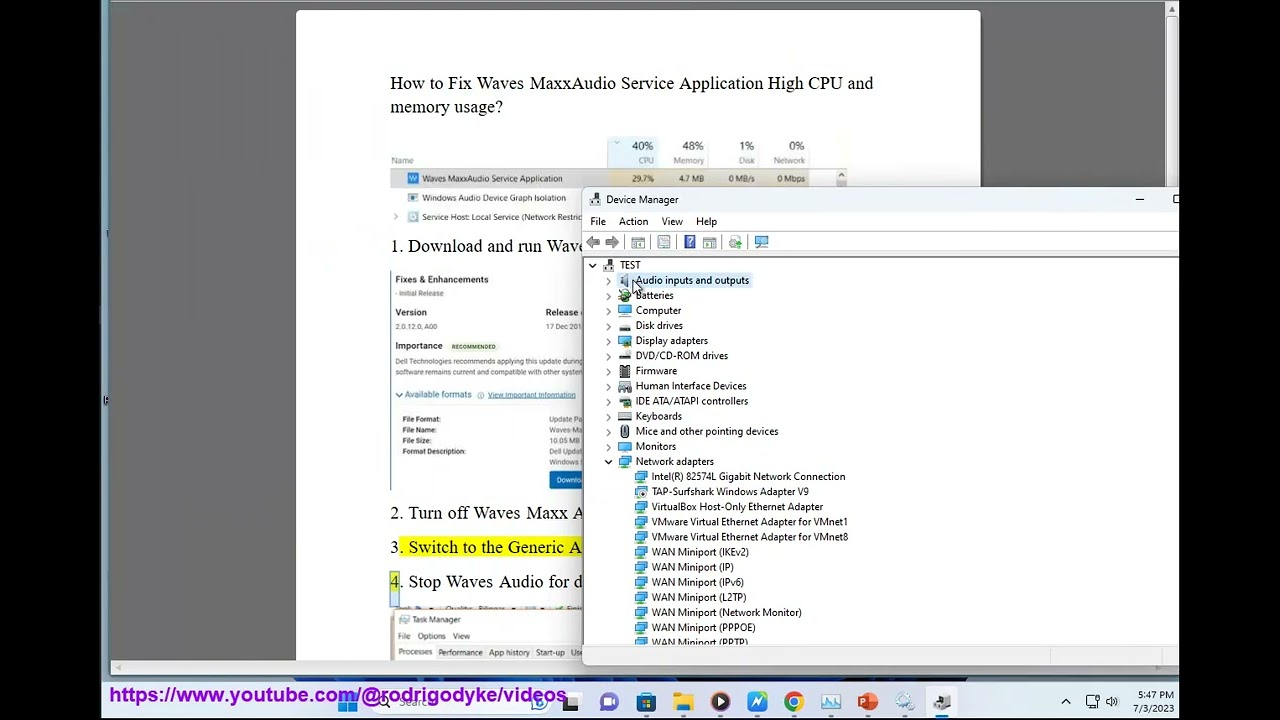Expand the Display adapters category

[608, 341]
